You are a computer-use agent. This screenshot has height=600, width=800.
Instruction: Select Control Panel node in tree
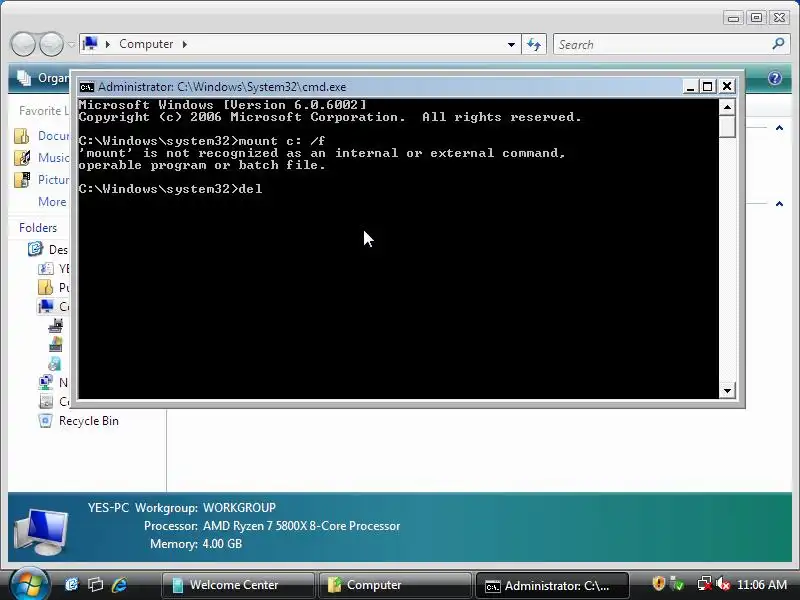point(54,402)
